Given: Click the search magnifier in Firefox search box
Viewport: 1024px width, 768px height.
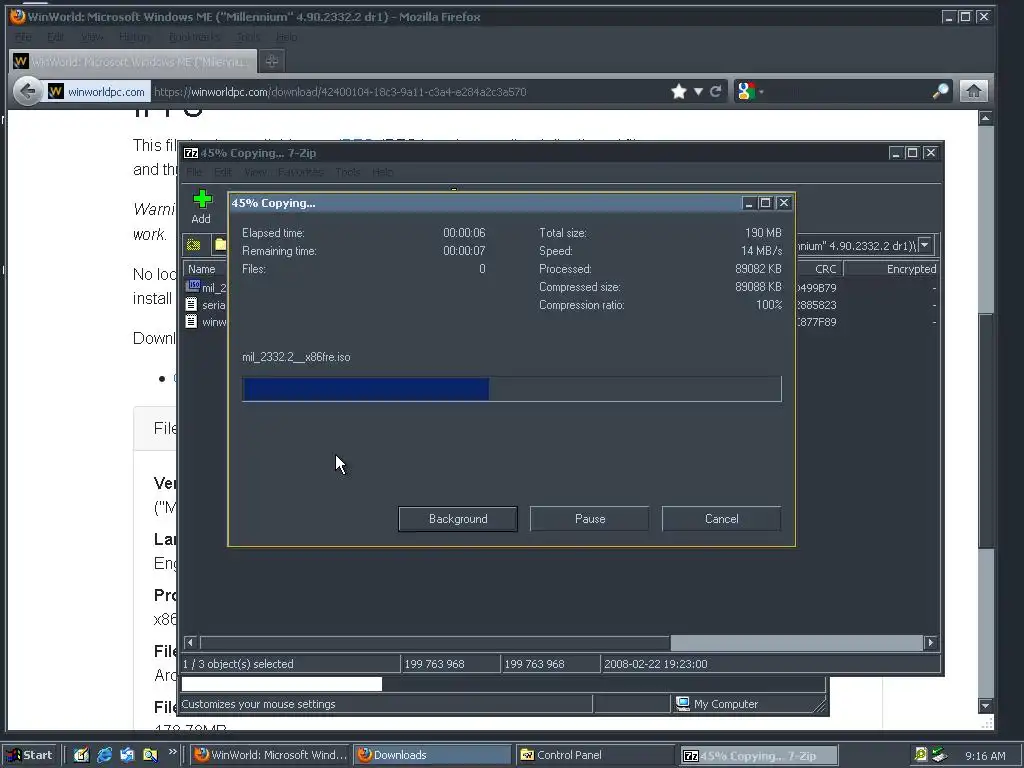Looking at the screenshot, I should pos(940,91).
